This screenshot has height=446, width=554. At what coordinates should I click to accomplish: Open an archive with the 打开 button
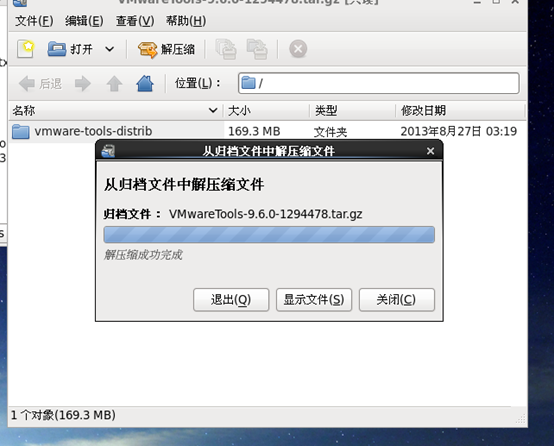(x=70, y=49)
